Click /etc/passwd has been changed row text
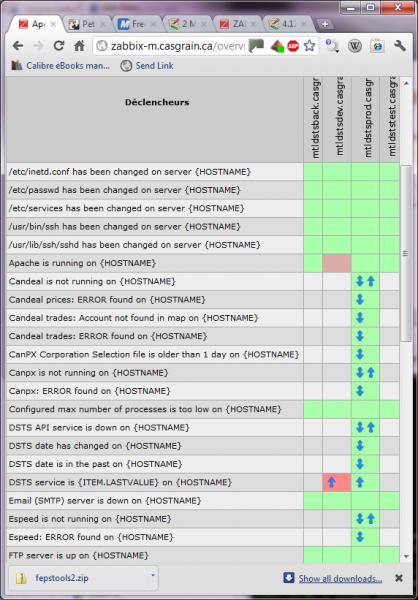The height and width of the screenshot is (600, 418). (124, 190)
